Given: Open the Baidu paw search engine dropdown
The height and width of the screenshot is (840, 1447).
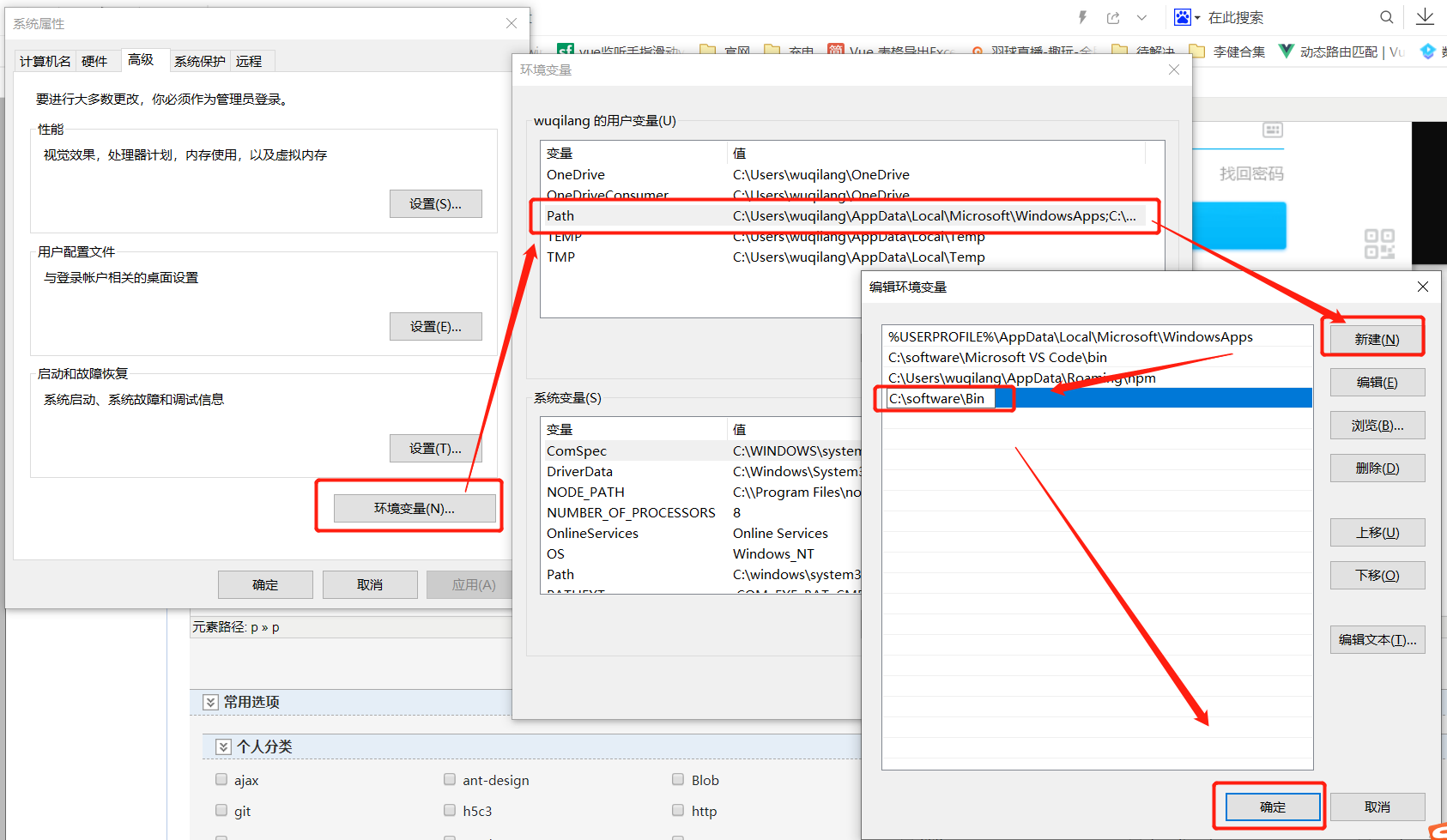Looking at the screenshot, I should (x=1187, y=17).
